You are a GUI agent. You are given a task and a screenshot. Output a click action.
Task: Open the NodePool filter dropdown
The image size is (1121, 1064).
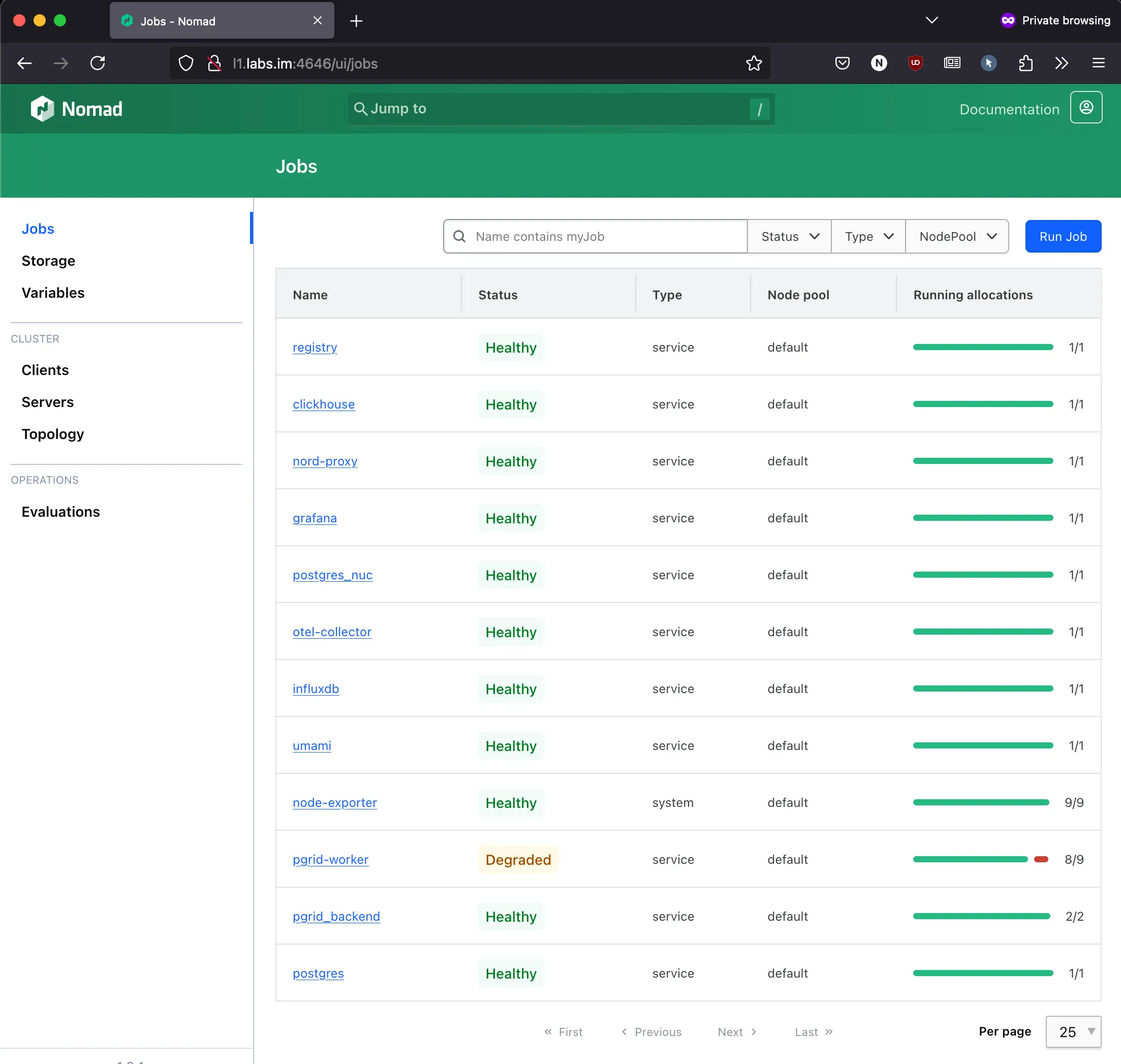click(957, 236)
